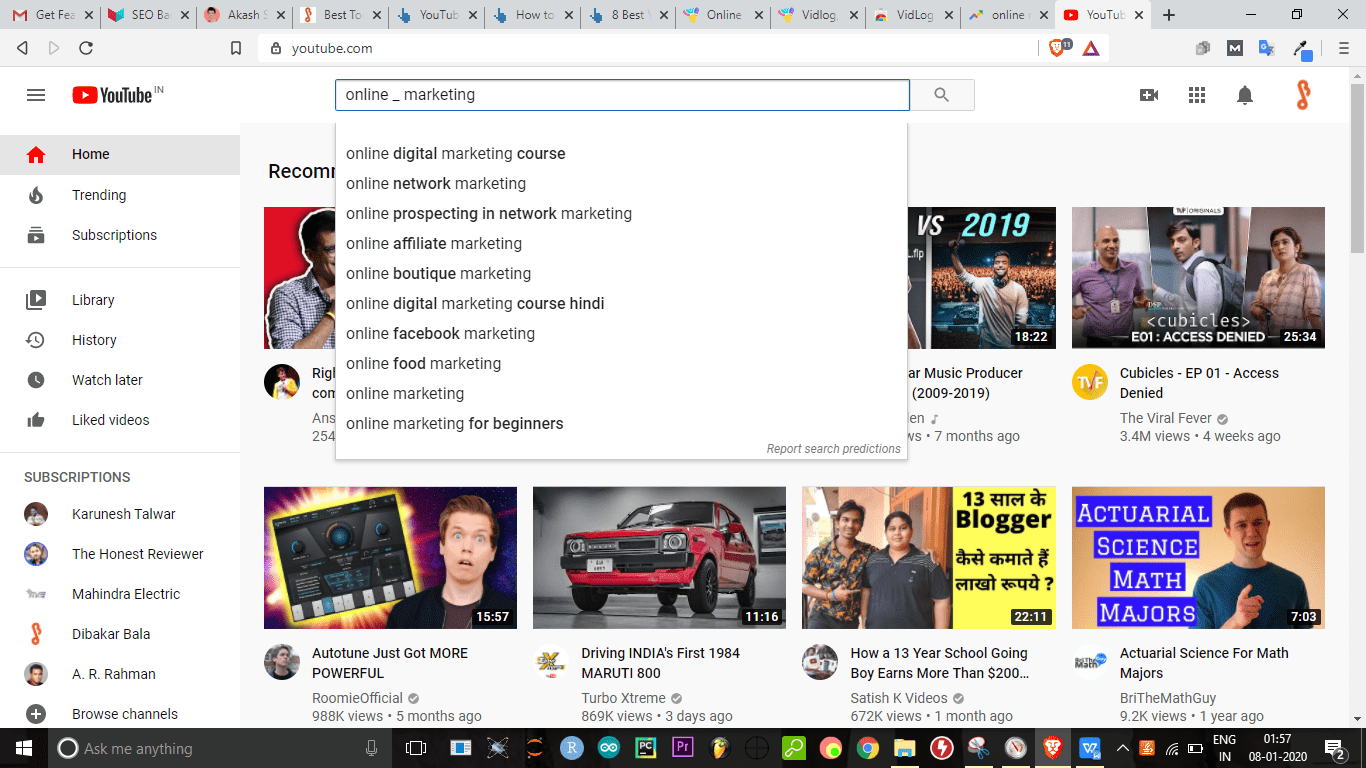Bookmark this page icon
Image resolution: width=1366 pixels, height=768 pixels.
pos(236,48)
